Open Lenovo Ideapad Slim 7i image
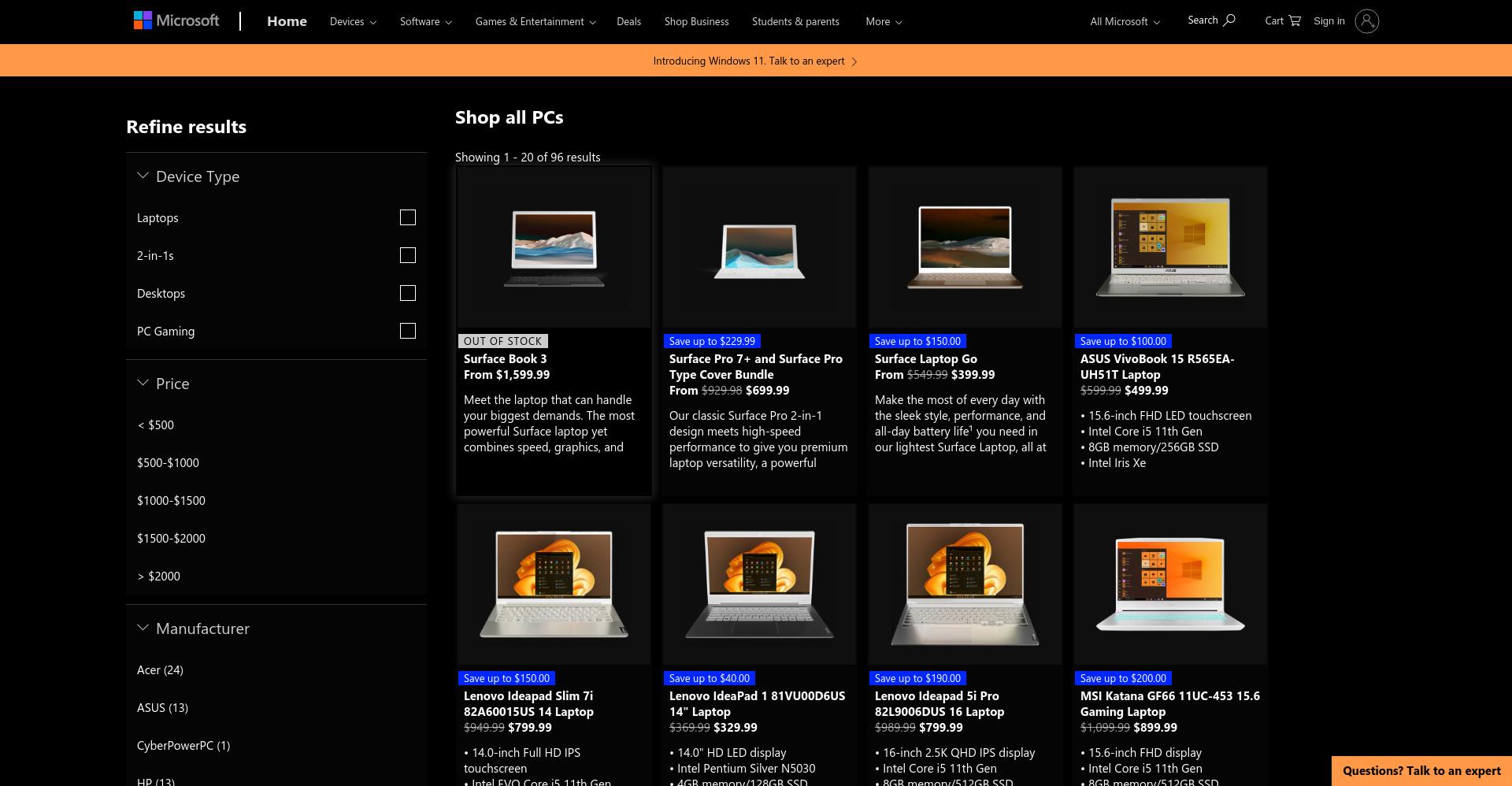The width and height of the screenshot is (1512, 786). click(554, 584)
